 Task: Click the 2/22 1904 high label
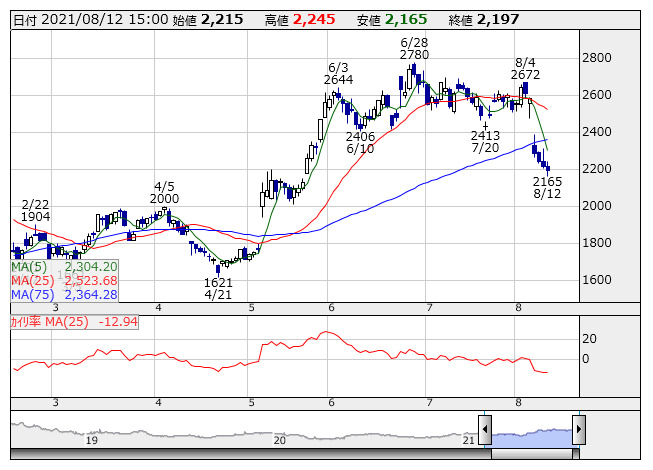[35, 210]
